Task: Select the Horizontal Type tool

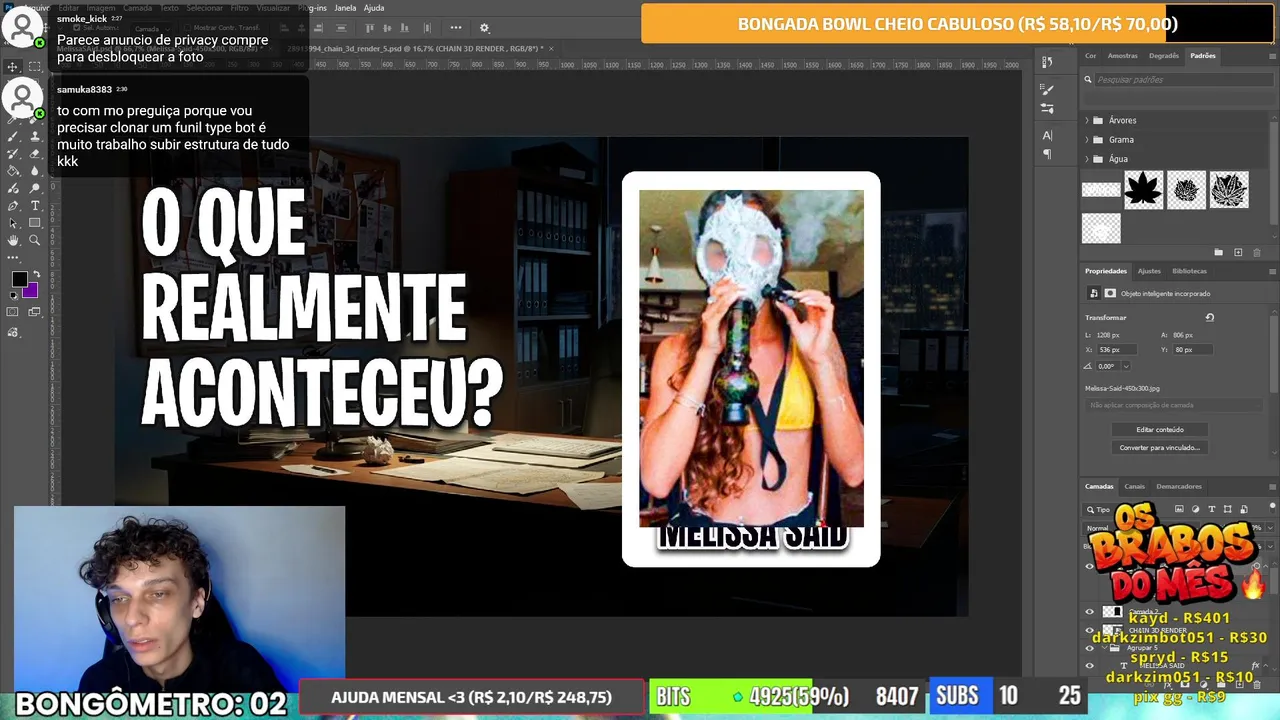Action: [35, 205]
